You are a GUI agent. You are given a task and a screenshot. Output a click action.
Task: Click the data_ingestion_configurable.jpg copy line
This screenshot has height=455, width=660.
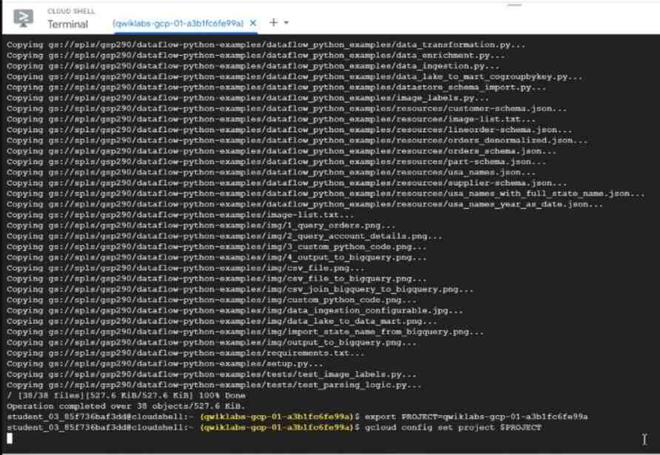(235, 311)
